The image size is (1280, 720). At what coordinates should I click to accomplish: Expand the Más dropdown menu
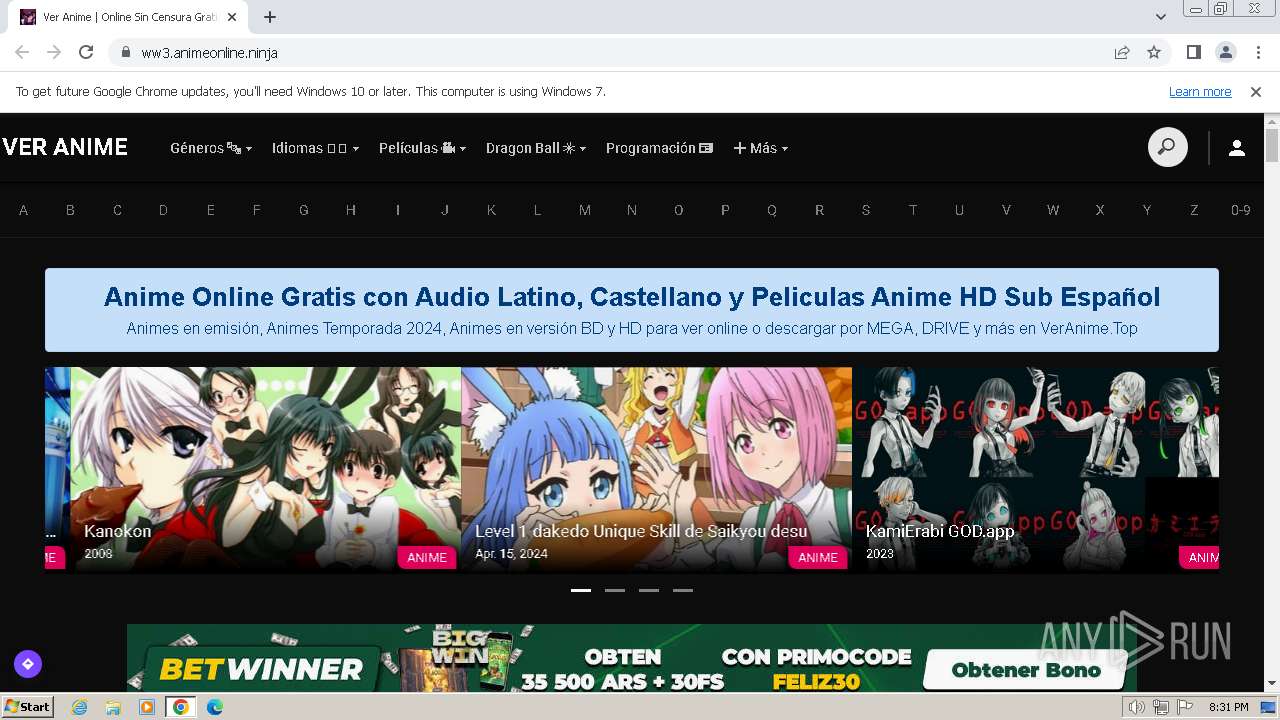761,148
